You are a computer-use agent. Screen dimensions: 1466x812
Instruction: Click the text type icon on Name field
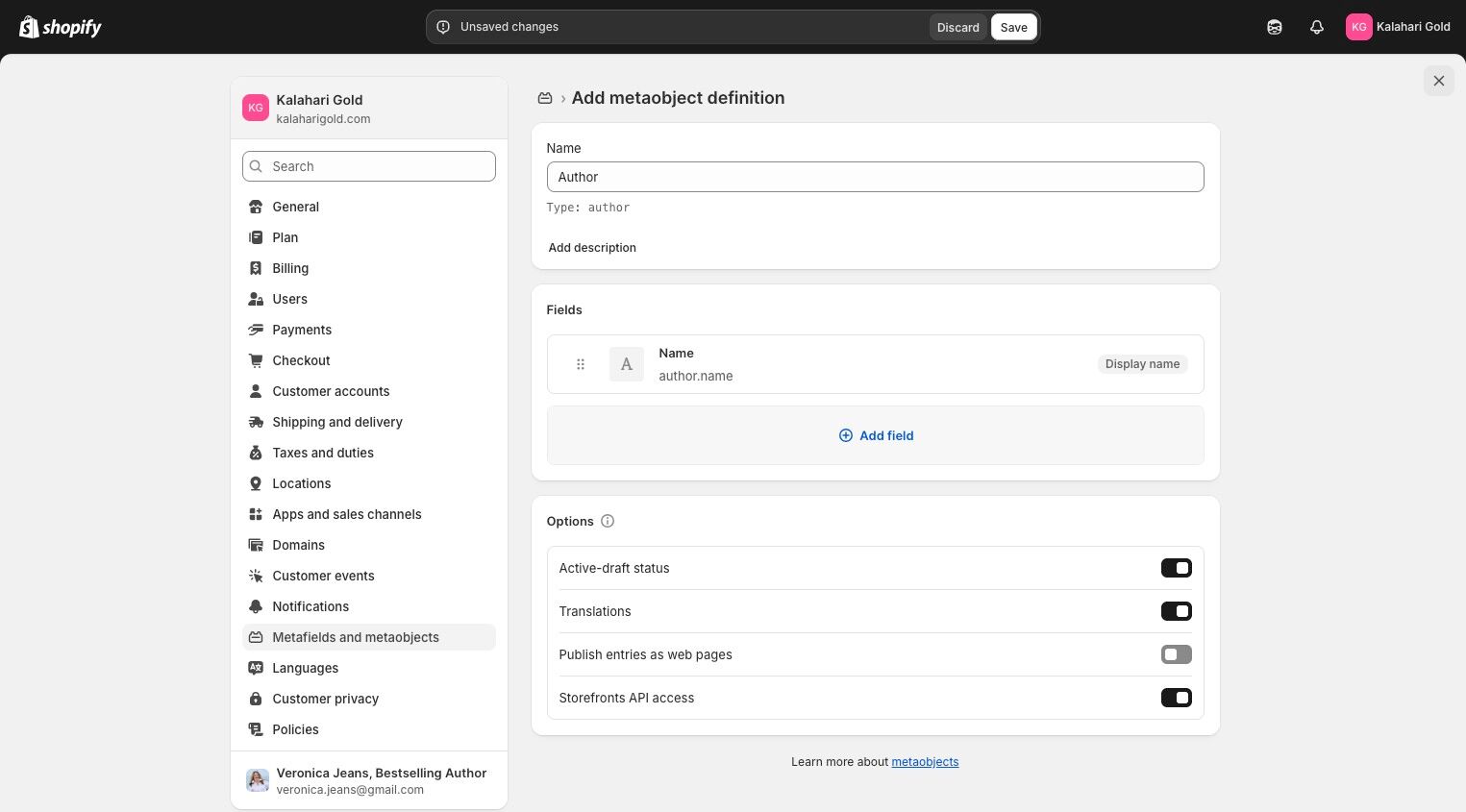point(627,364)
